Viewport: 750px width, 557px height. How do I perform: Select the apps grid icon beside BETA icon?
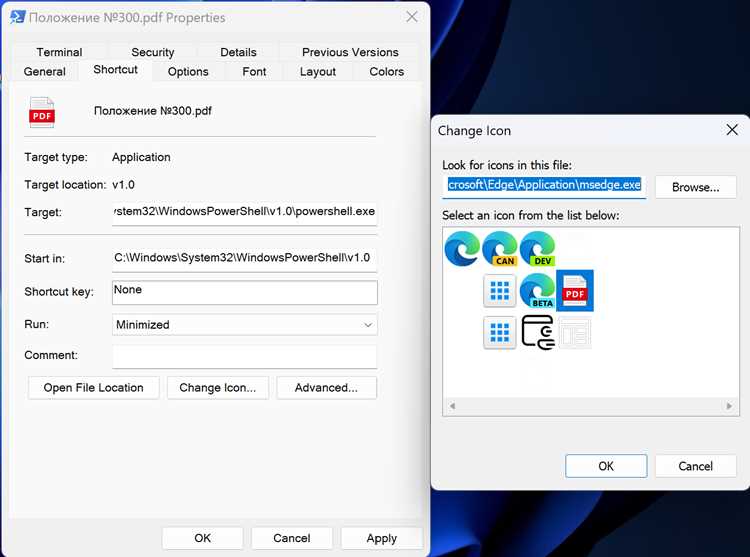(x=499, y=290)
